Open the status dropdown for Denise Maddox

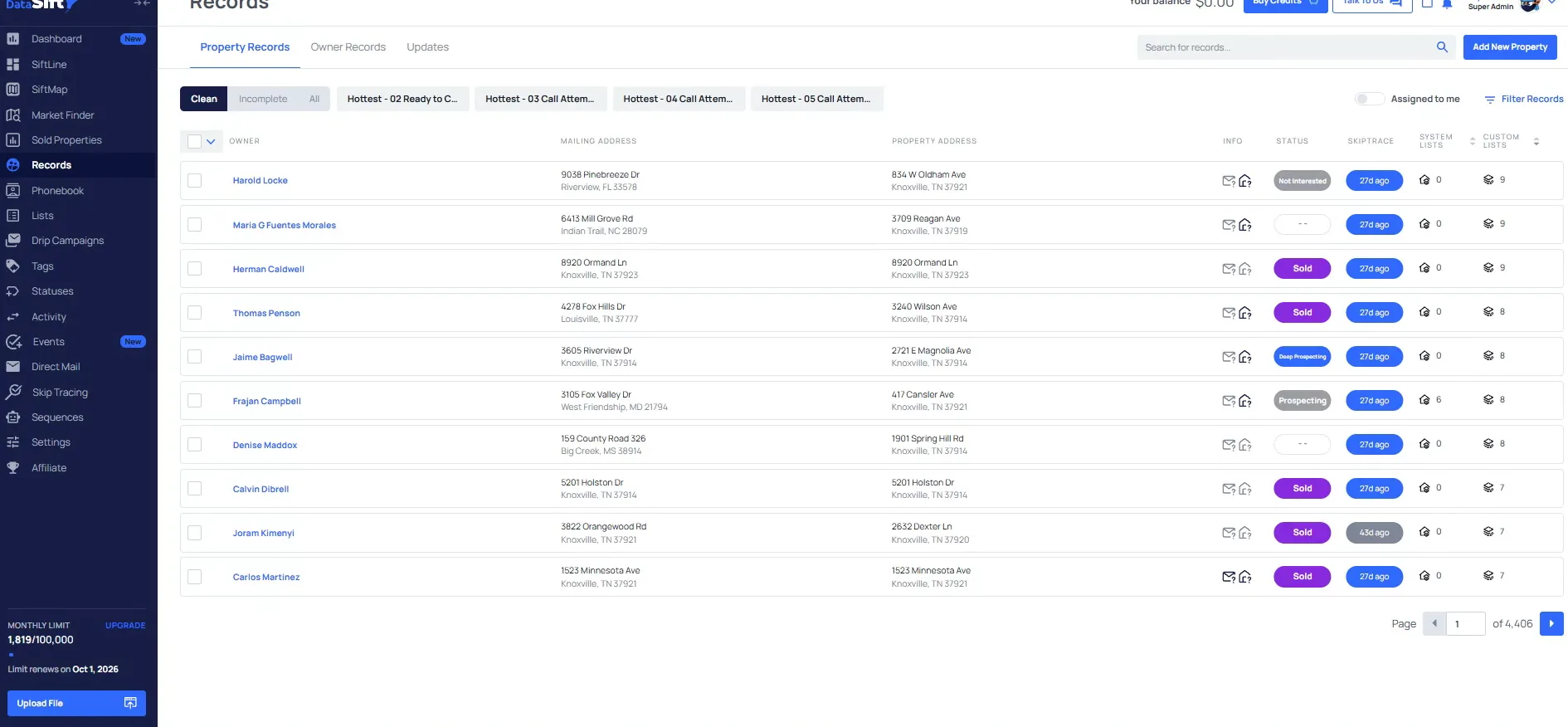pos(1303,444)
